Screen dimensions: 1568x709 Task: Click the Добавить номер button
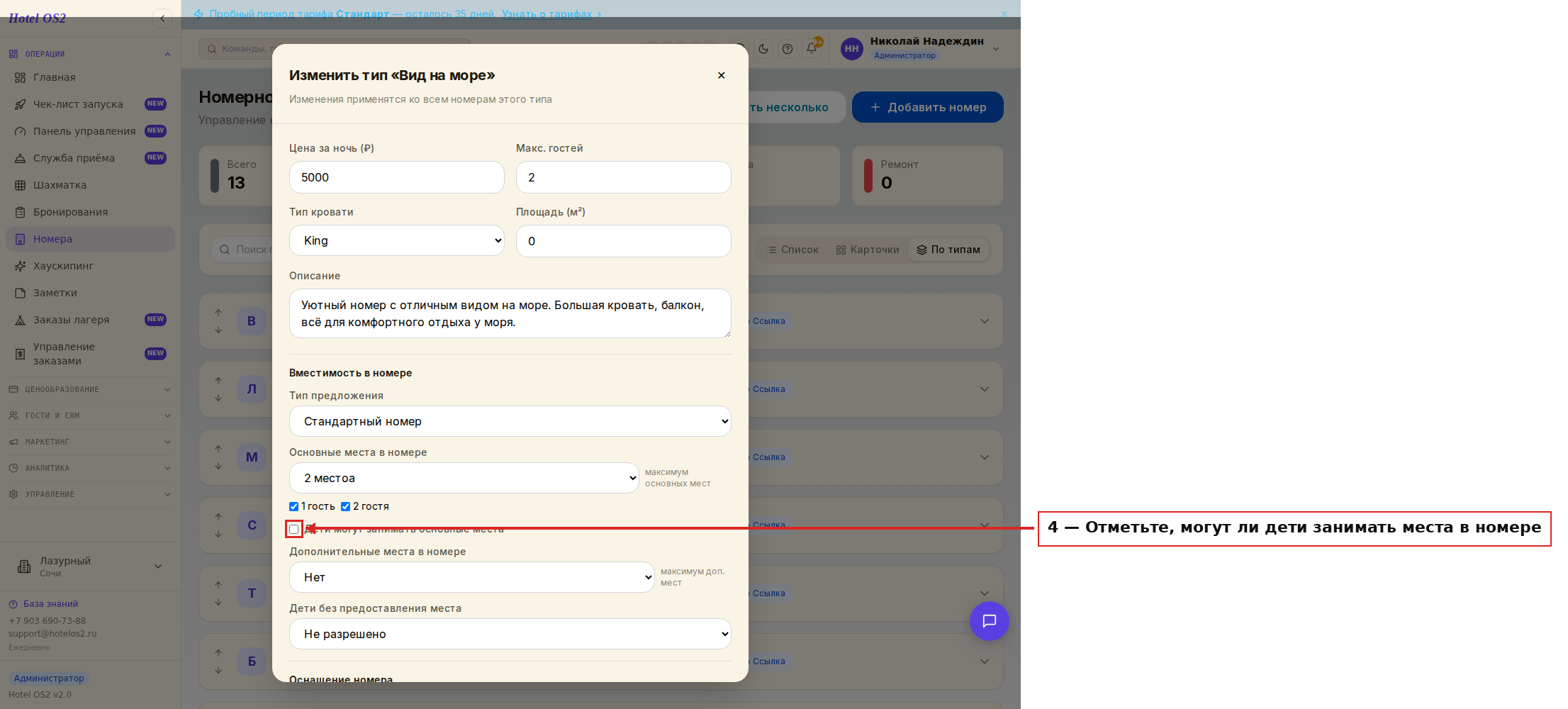(x=928, y=107)
